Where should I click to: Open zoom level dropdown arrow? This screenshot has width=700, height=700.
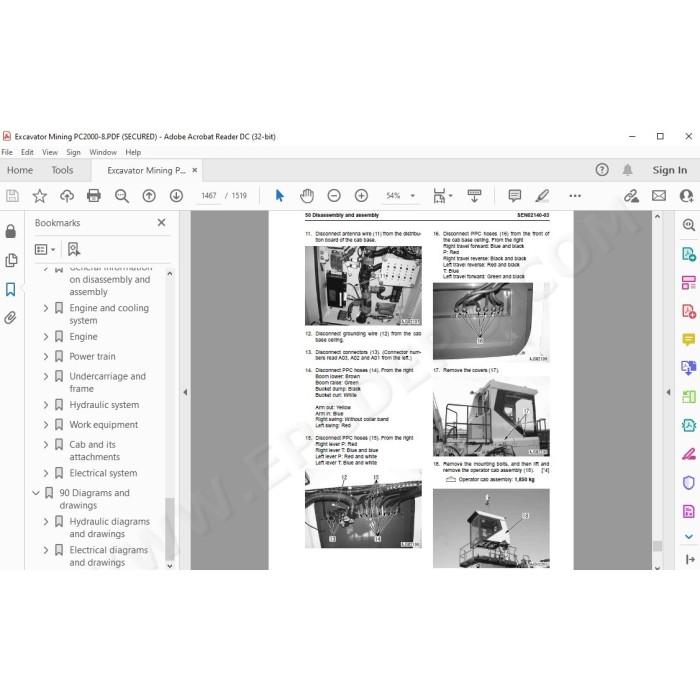[412, 196]
